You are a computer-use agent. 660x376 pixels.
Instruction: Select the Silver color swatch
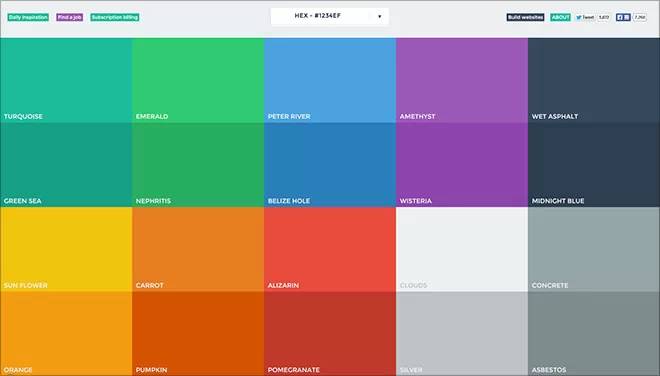click(462, 334)
